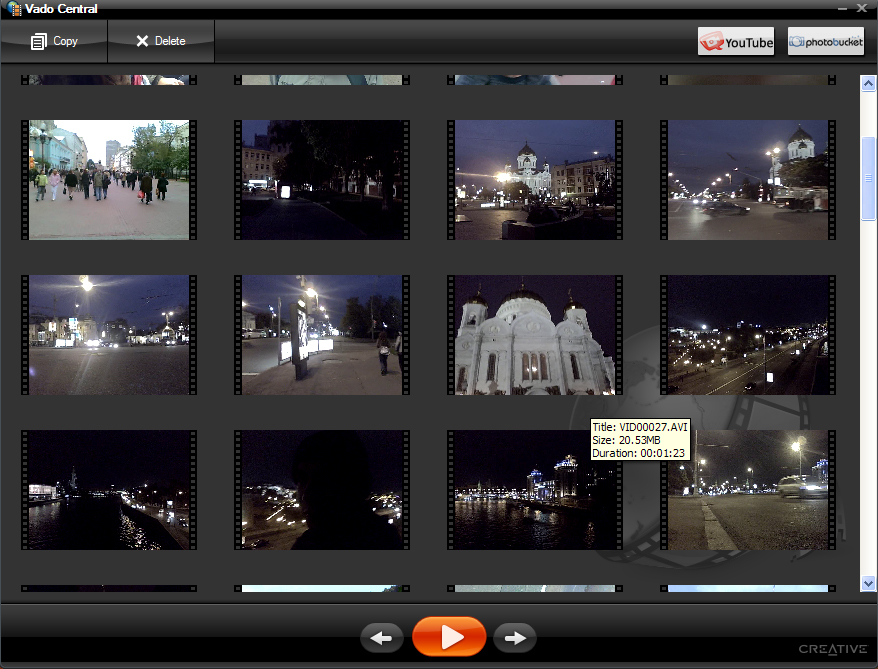Select the distant illuminated cathedral plaza thumbnail

535,180
